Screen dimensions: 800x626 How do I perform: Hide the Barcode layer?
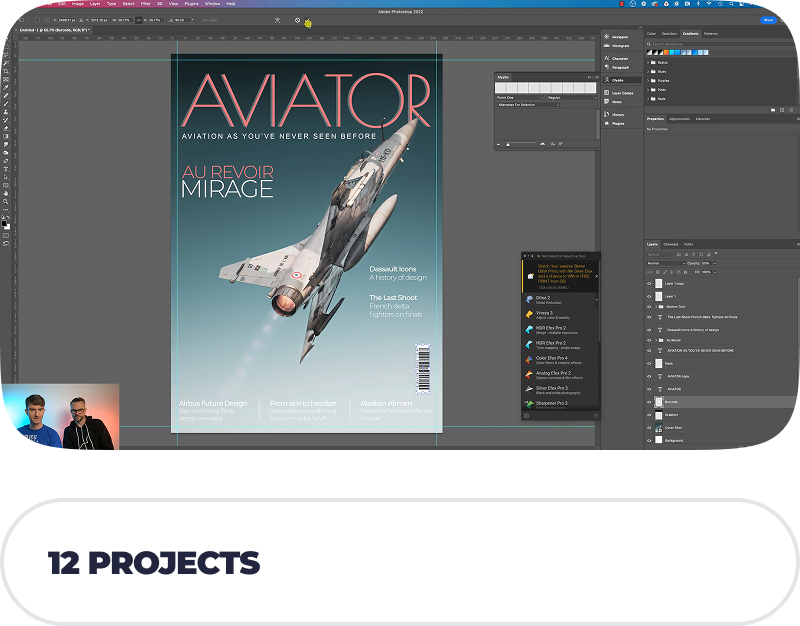click(649, 402)
